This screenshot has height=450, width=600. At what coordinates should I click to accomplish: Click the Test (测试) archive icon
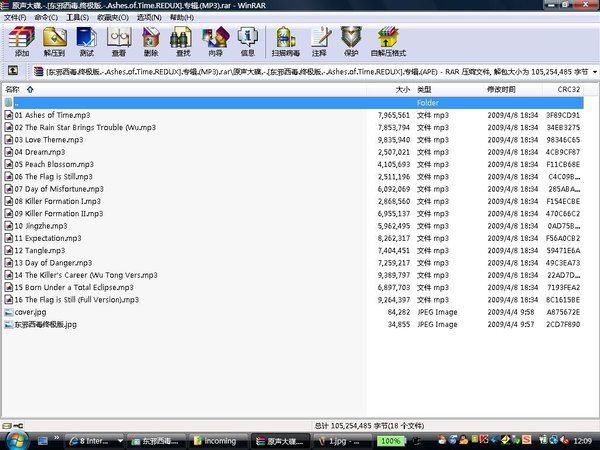point(86,41)
